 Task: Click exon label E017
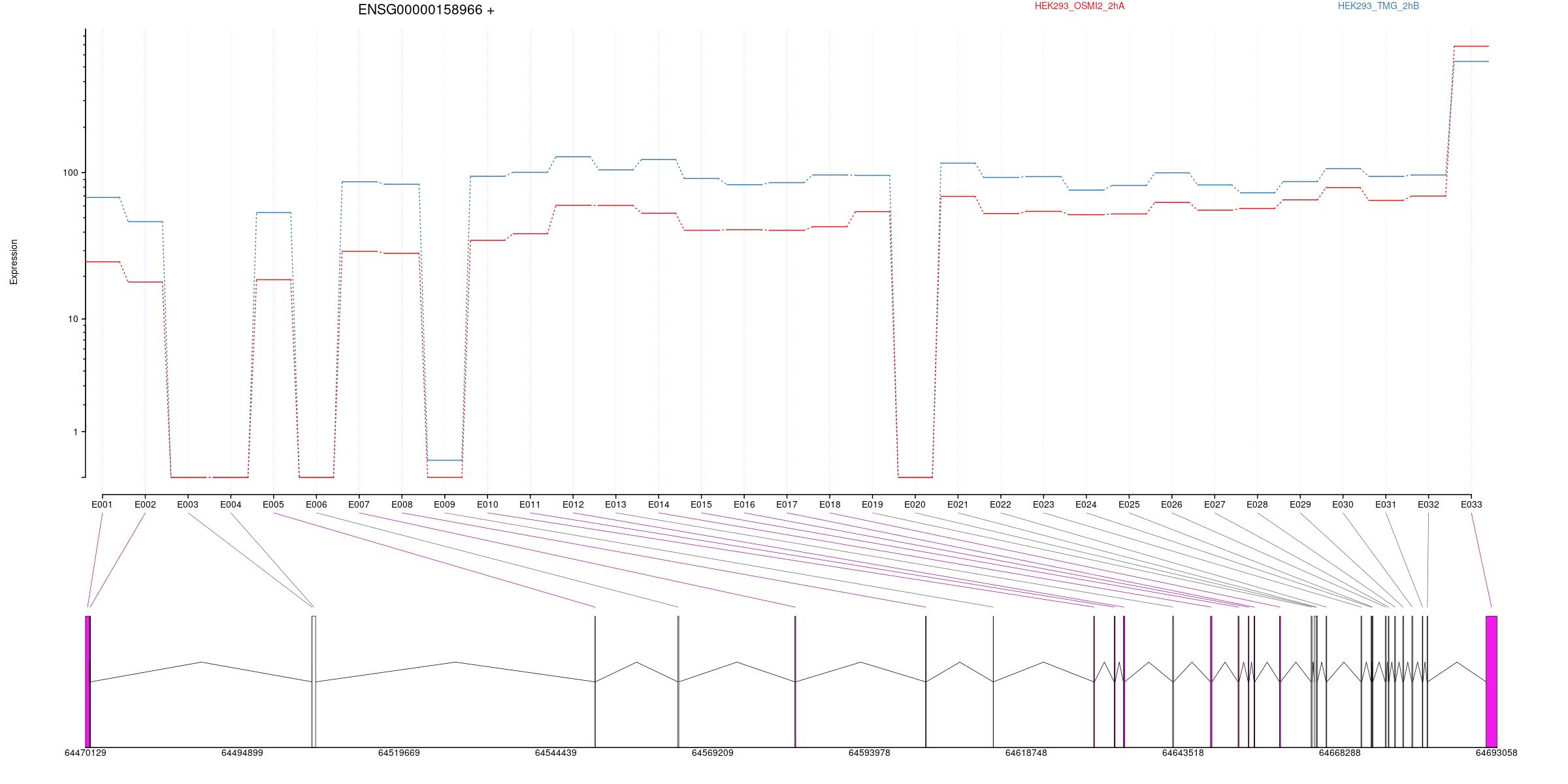pyautogui.click(x=787, y=504)
